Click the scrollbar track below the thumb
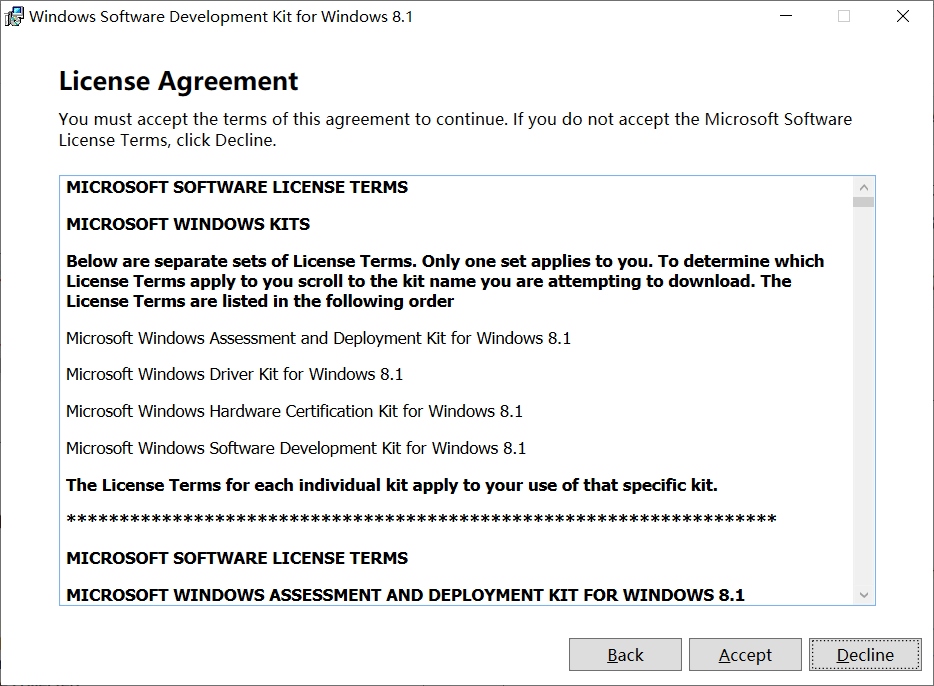Viewport: 934px width, 686px height. tap(864, 400)
